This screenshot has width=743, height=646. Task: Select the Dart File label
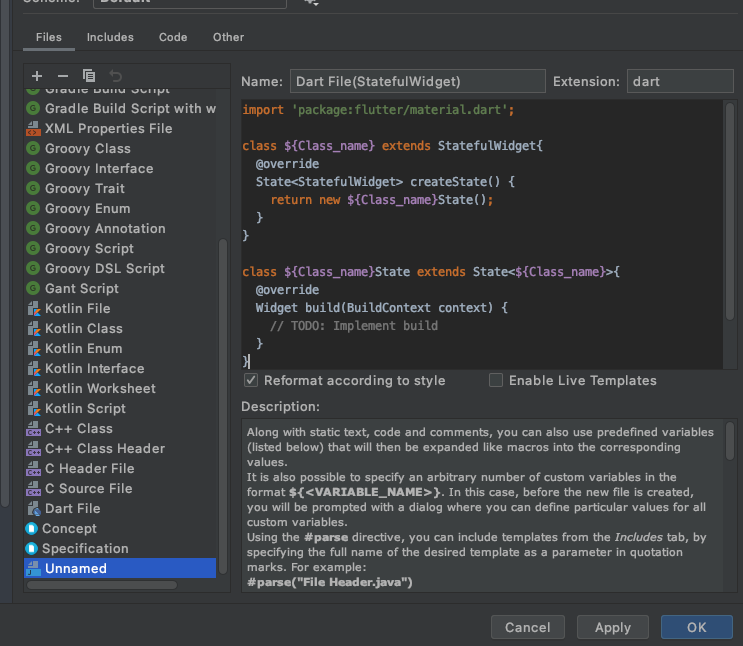point(72,509)
